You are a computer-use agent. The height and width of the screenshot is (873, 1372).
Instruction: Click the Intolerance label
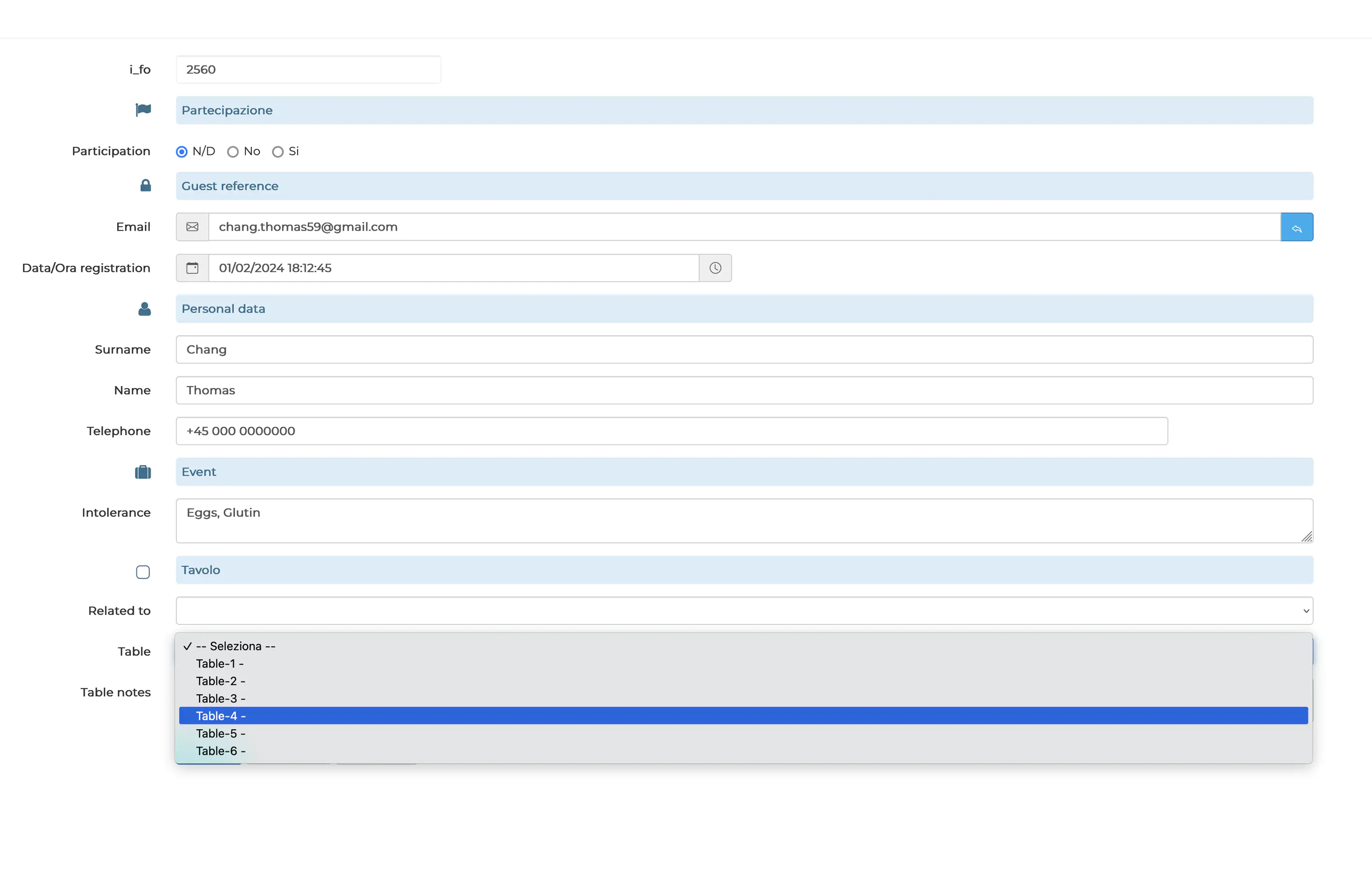116,513
